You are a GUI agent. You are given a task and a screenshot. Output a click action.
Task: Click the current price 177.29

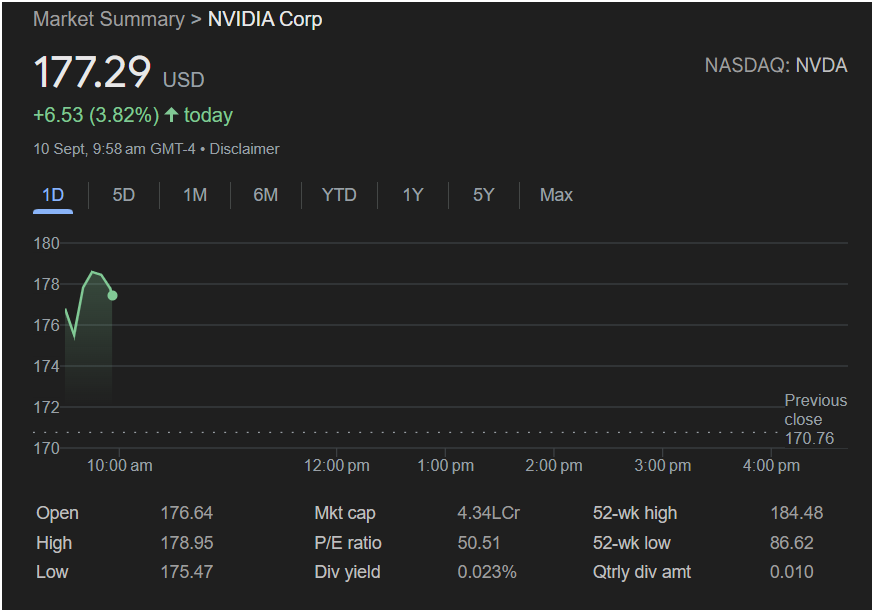tap(92, 72)
